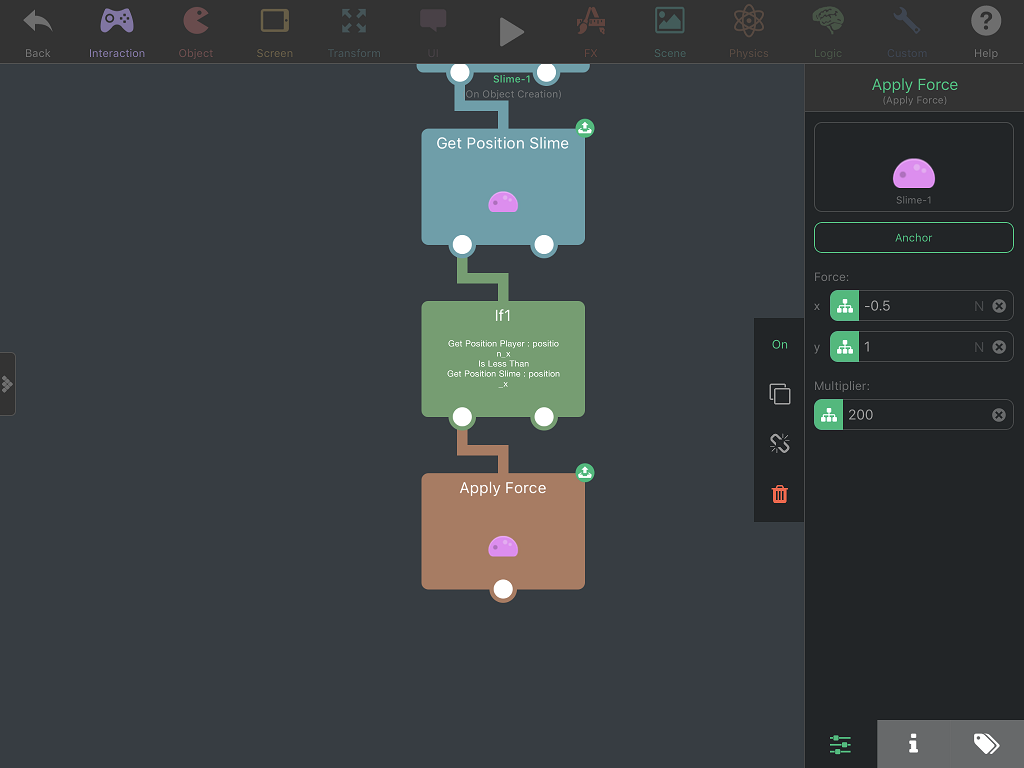Switch to the info tab
The height and width of the screenshot is (768, 1024).
pyautogui.click(x=914, y=744)
